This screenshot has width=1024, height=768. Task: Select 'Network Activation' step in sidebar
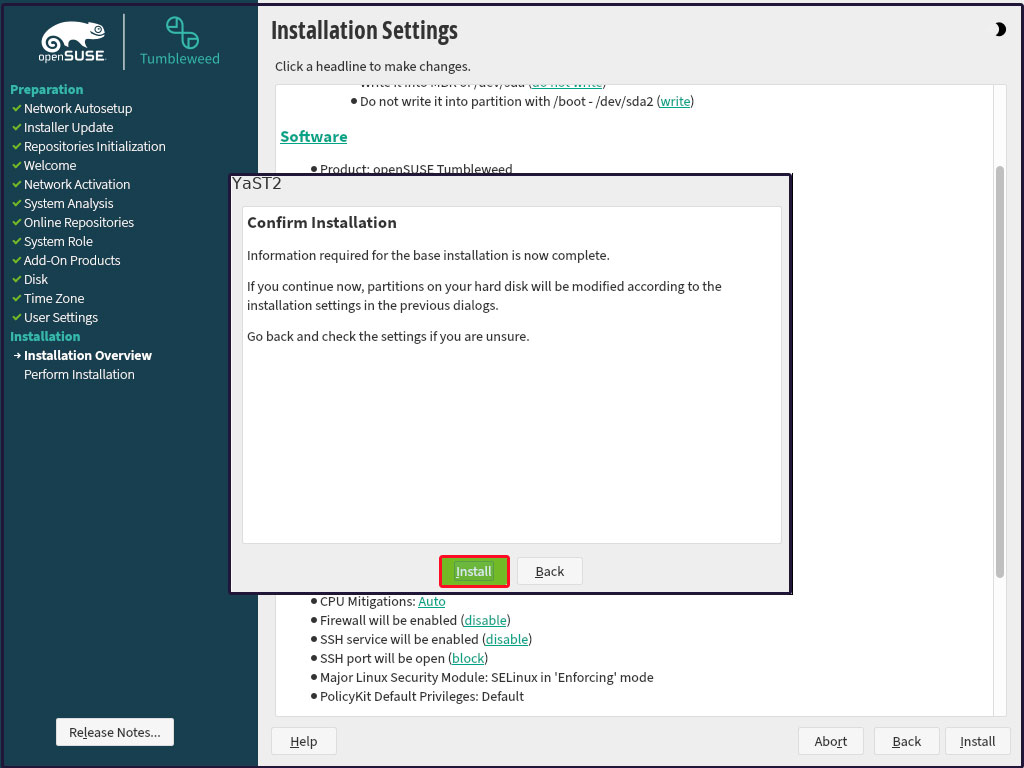(x=77, y=184)
